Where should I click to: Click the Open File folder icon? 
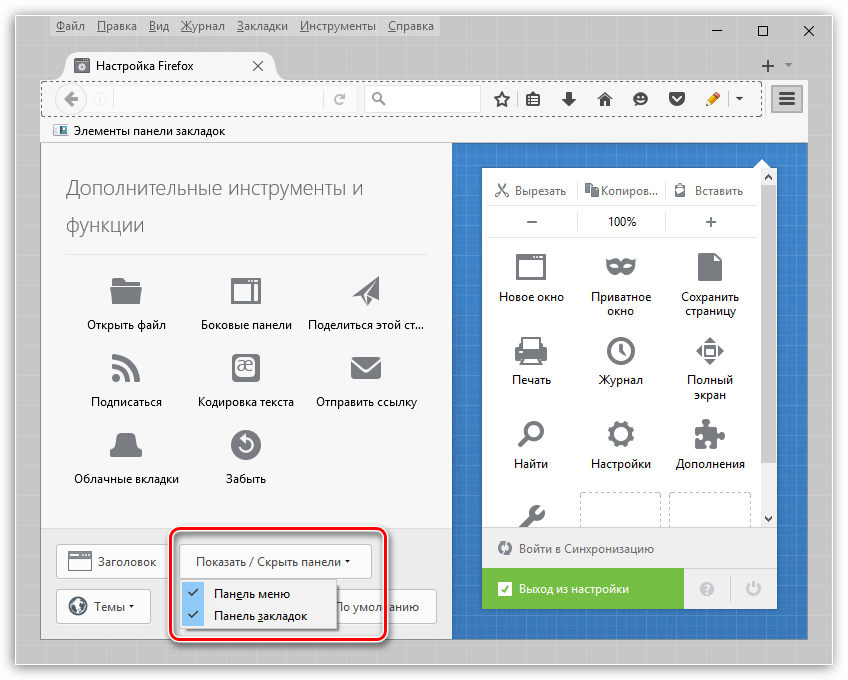126,291
